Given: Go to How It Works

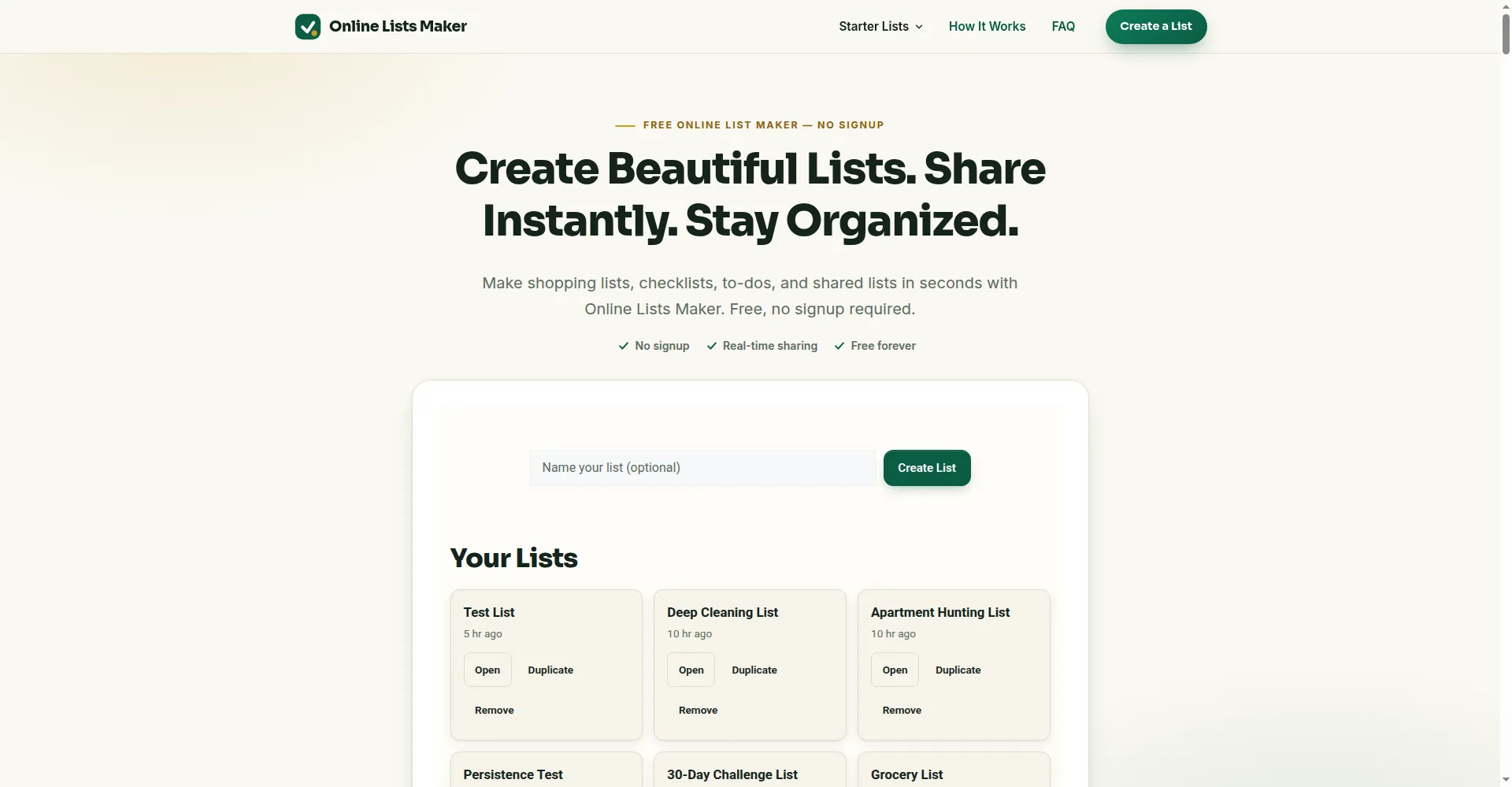Looking at the screenshot, I should (987, 27).
